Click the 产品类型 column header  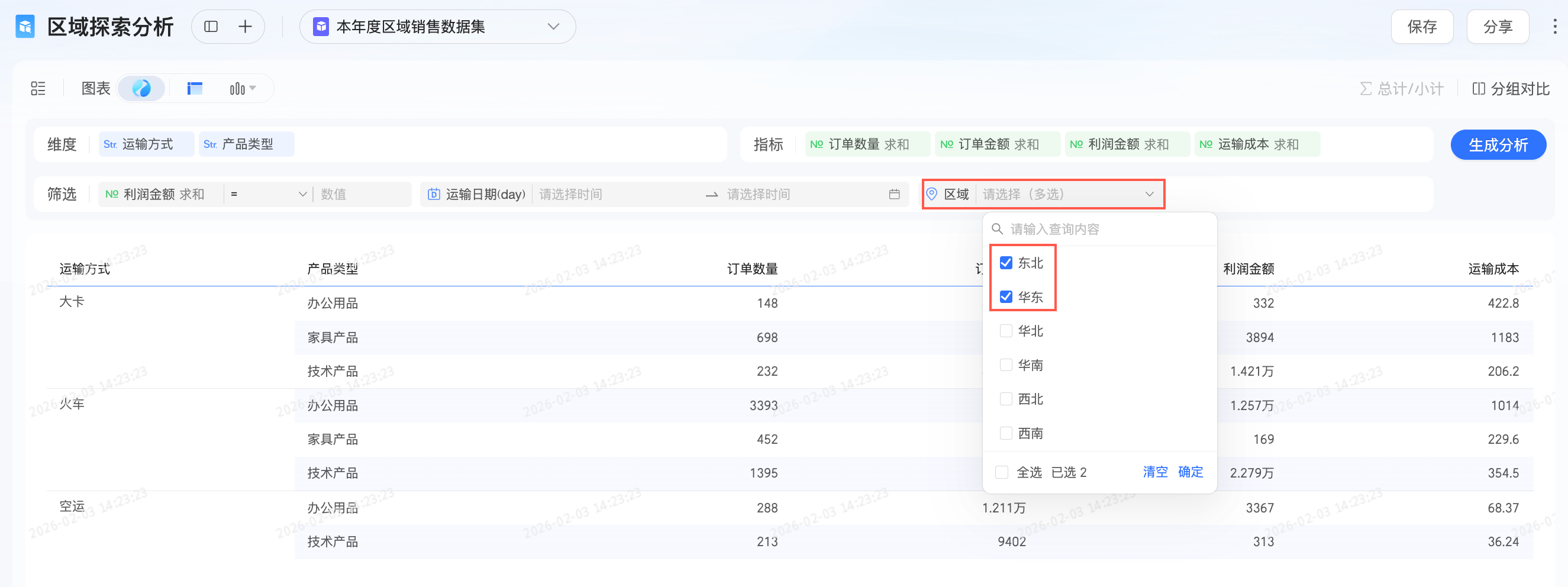click(333, 269)
